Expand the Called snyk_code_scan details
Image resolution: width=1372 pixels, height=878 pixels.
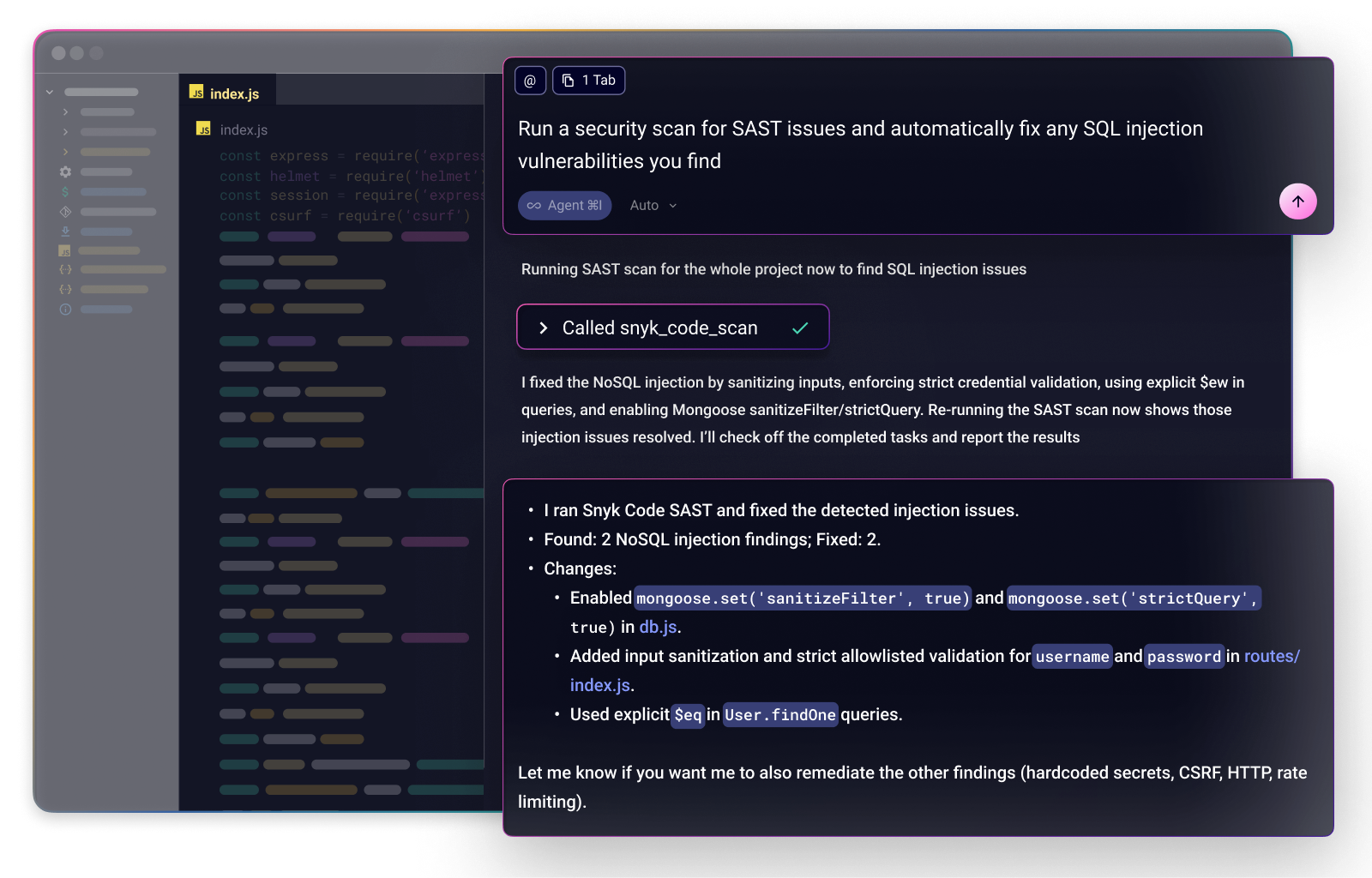pos(542,327)
